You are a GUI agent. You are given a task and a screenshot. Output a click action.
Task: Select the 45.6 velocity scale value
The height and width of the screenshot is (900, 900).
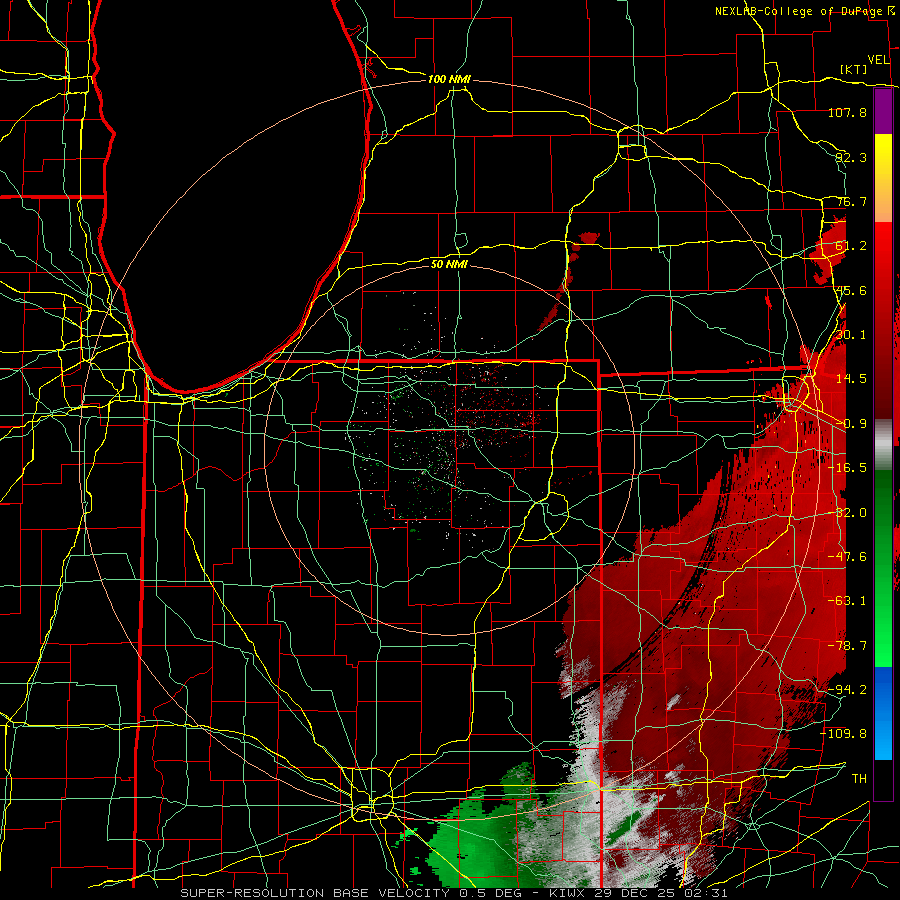click(x=851, y=290)
